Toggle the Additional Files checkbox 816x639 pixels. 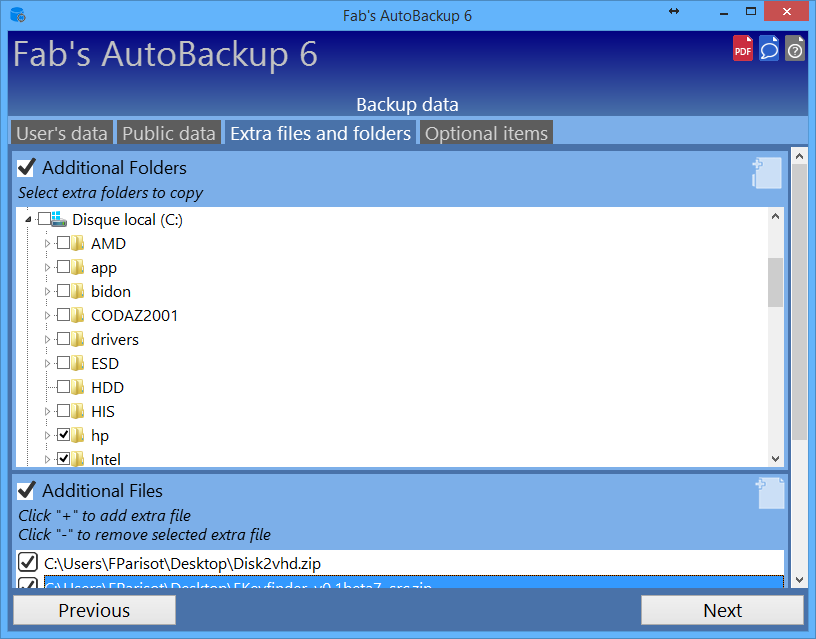pyautogui.click(x=26, y=491)
